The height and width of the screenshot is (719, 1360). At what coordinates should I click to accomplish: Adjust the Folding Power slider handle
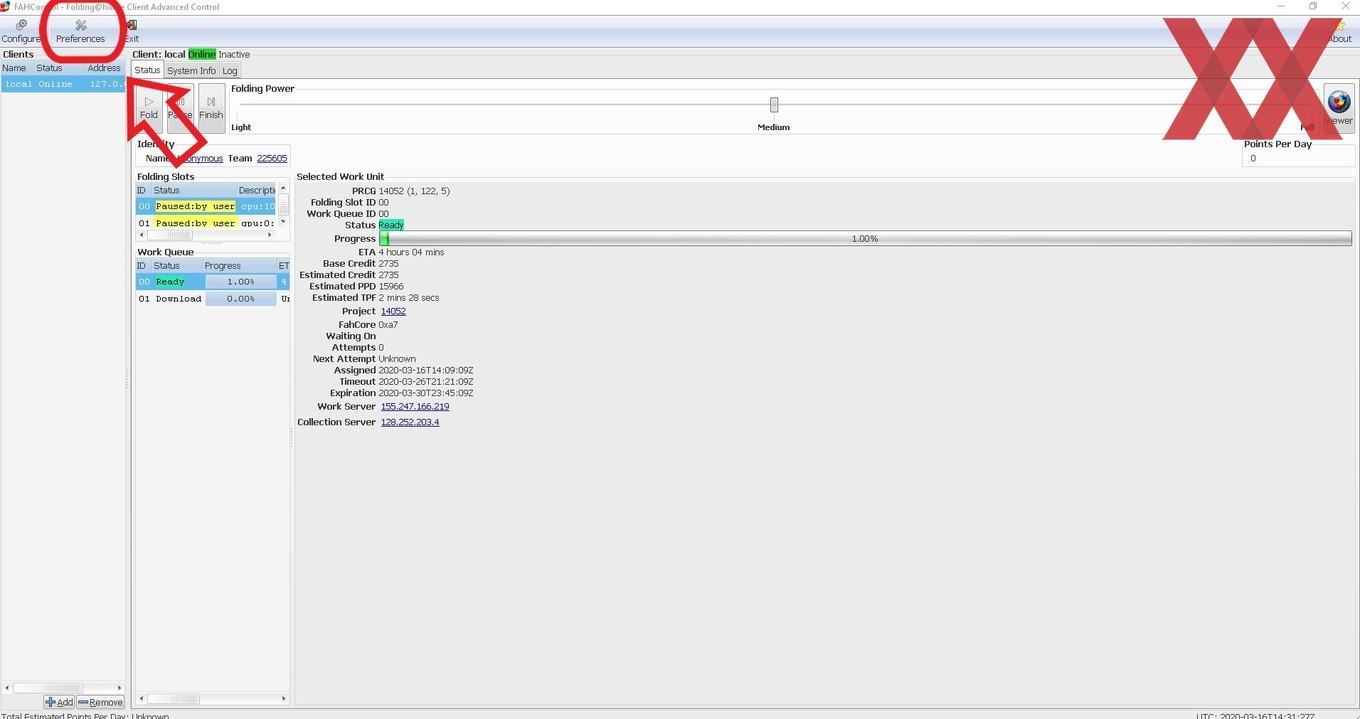click(774, 105)
